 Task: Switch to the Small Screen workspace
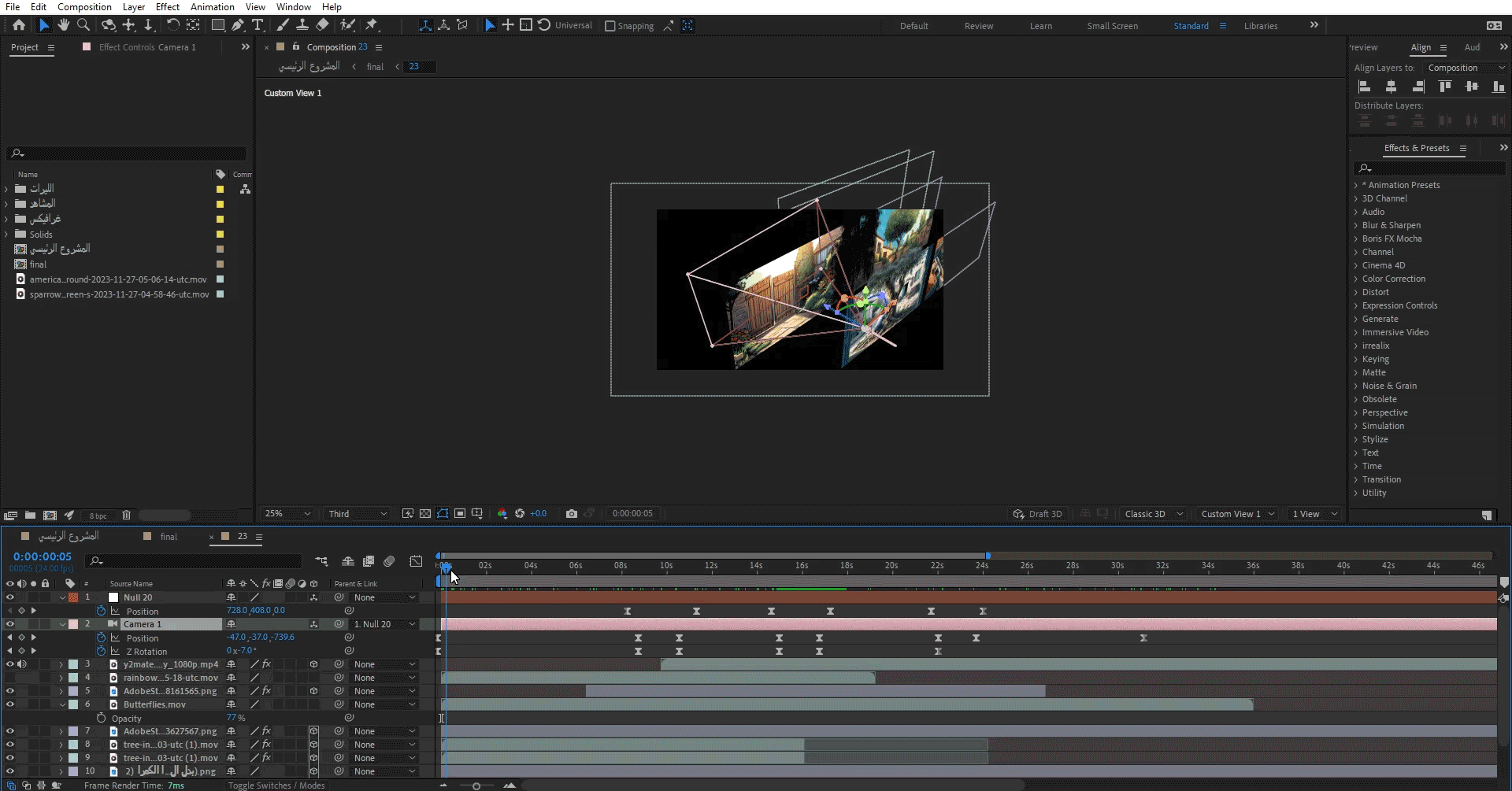pyautogui.click(x=1113, y=26)
